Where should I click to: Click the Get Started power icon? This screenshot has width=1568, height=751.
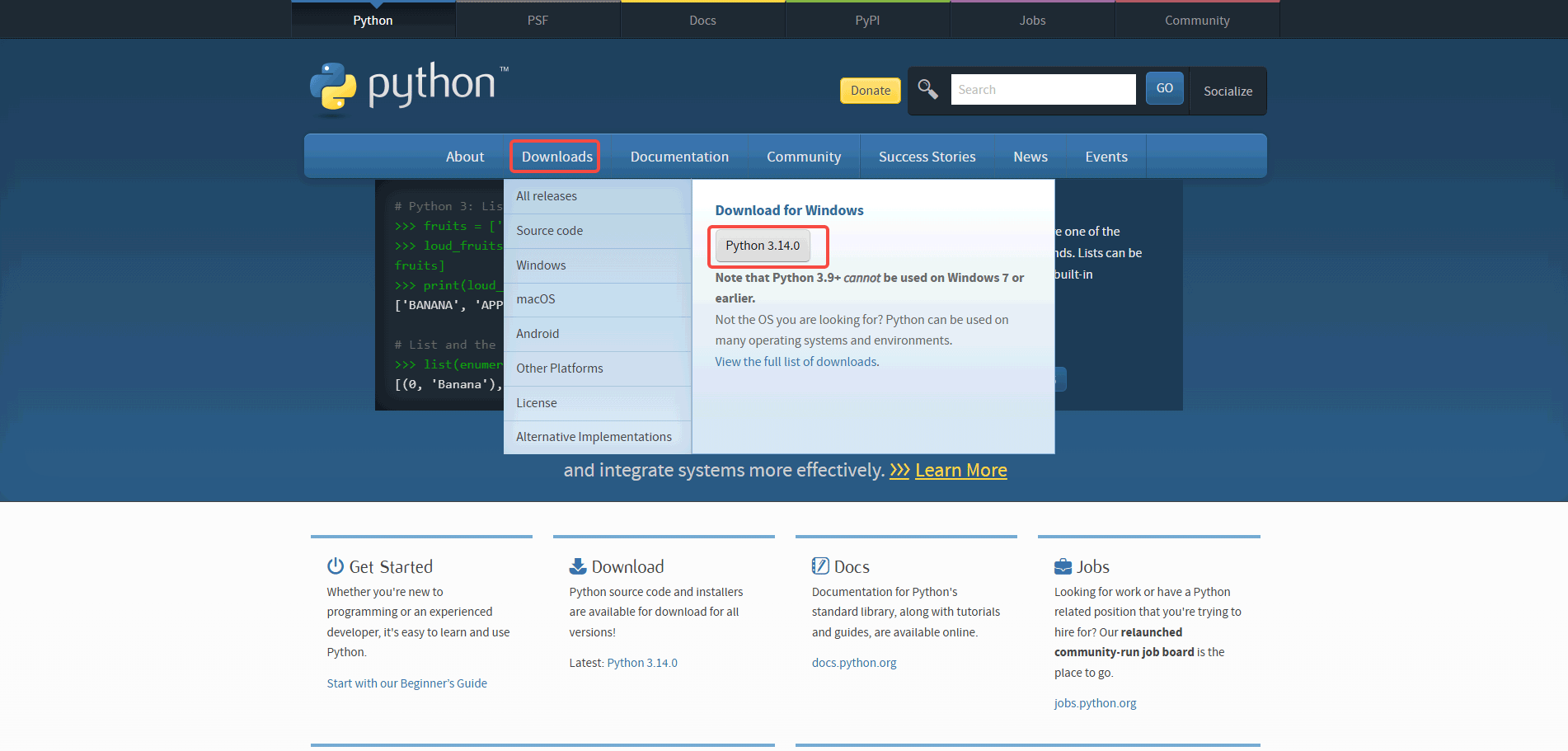point(335,566)
